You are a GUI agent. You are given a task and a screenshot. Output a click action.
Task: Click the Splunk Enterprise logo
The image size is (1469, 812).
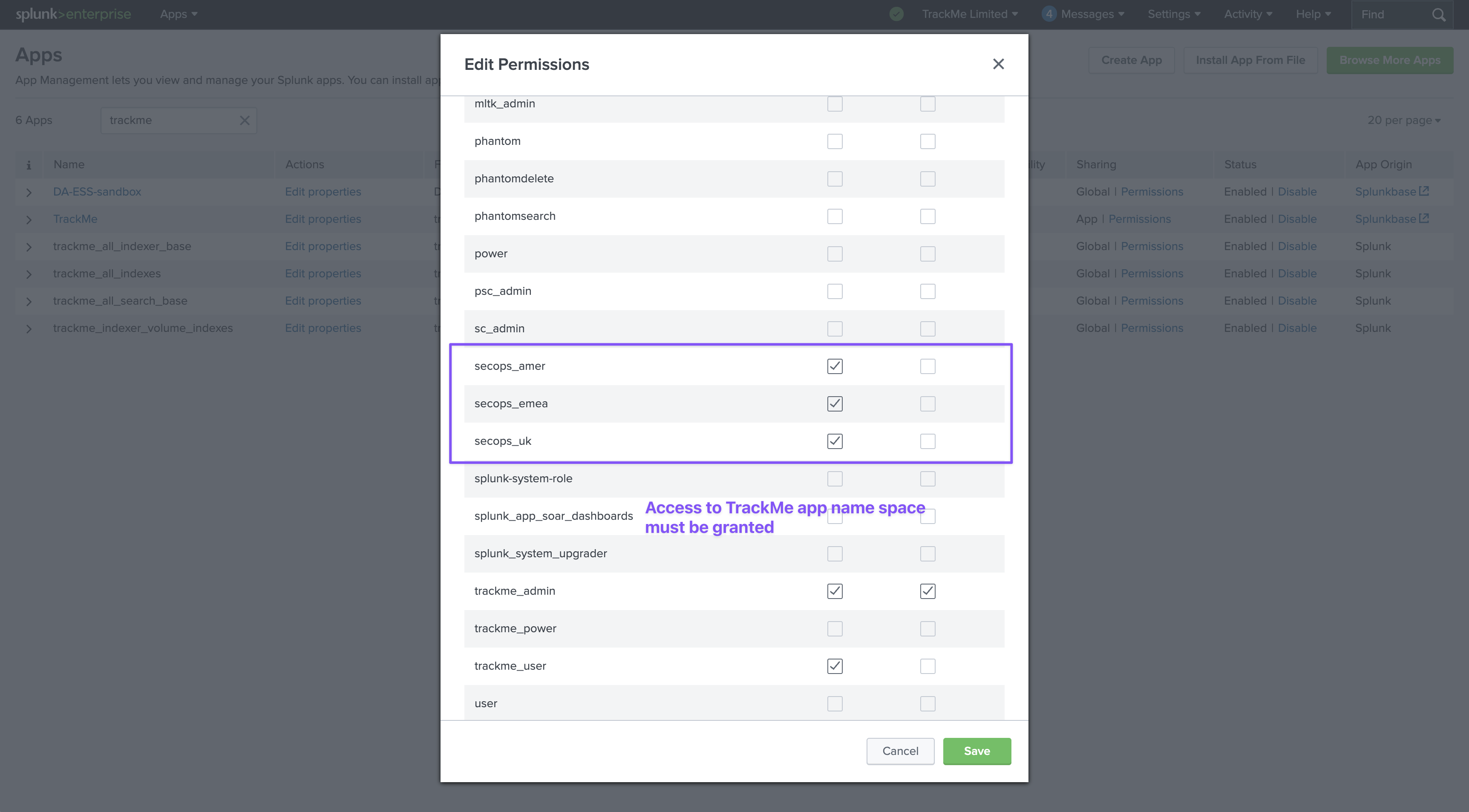[x=73, y=14]
